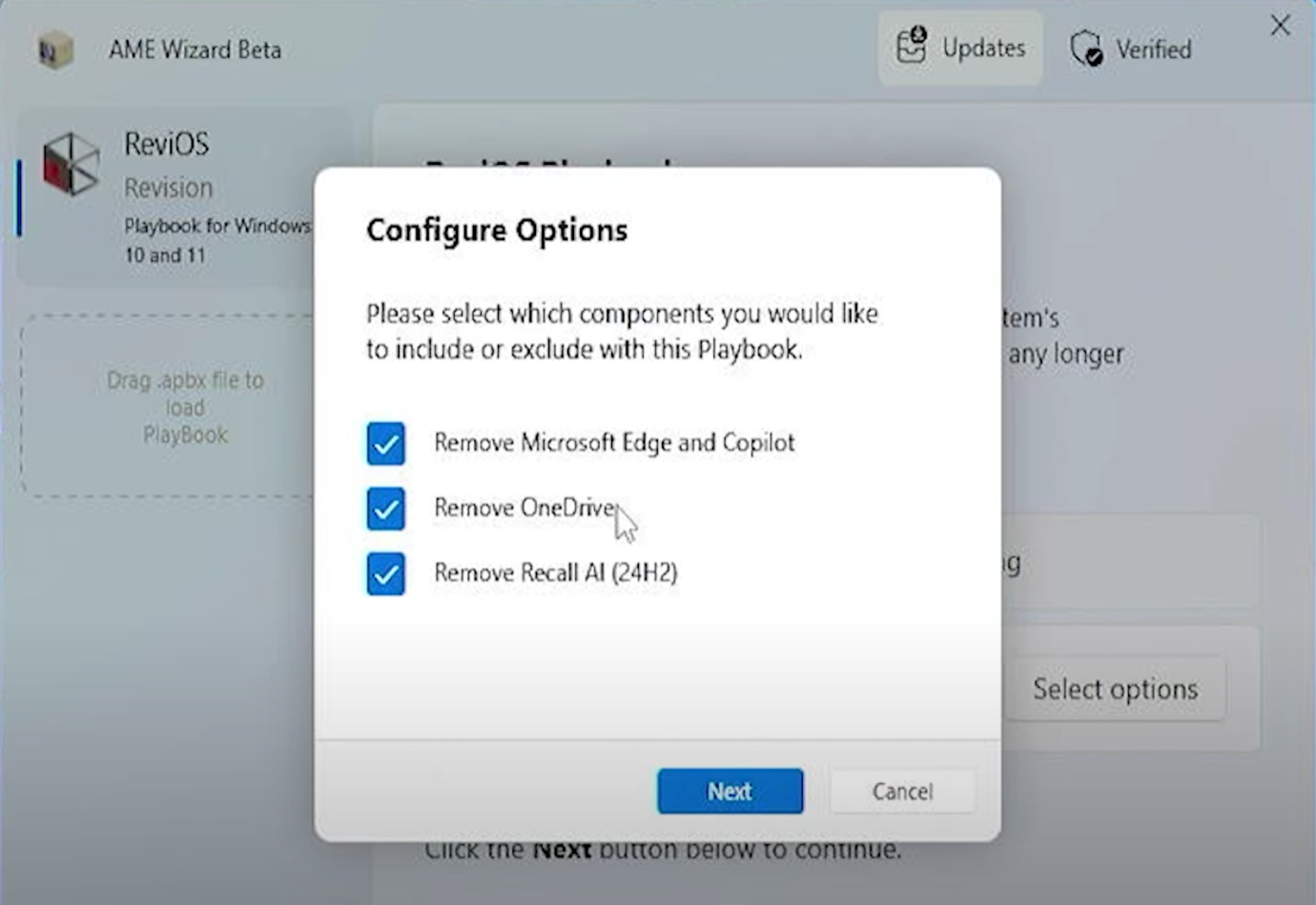Click the ReviOS cube logo icon

(x=72, y=163)
